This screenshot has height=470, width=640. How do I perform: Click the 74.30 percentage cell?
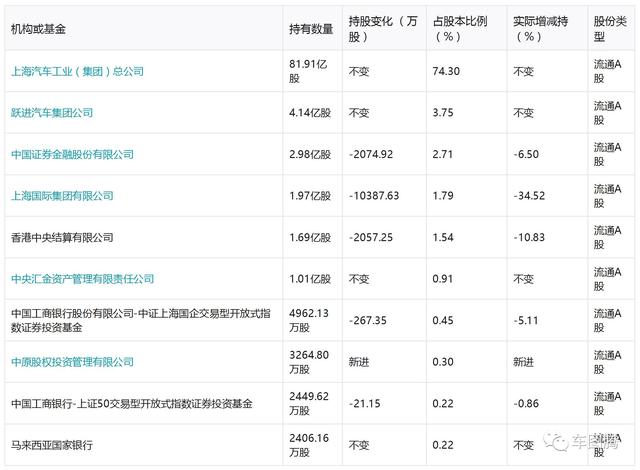(446, 71)
